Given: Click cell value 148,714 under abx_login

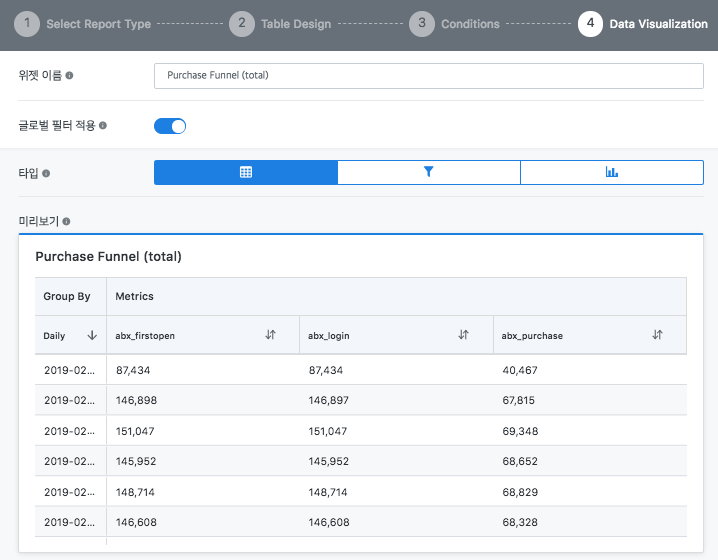Looking at the screenshot, I should pos(328,492).
